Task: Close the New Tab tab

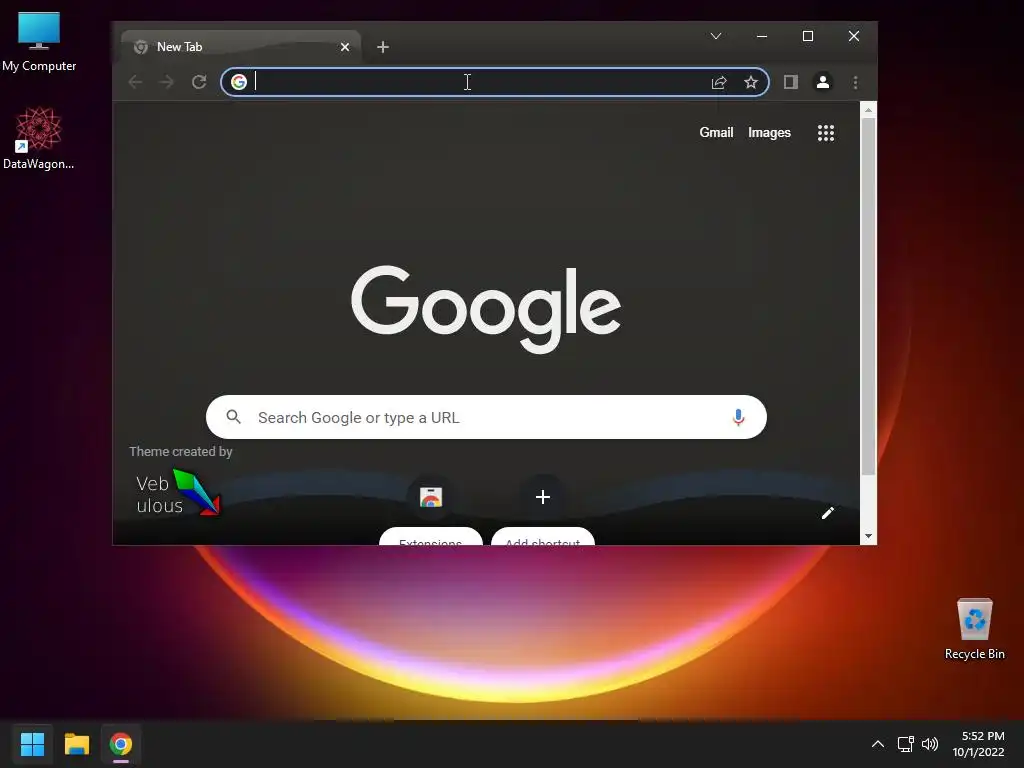Action: (x=345, y=47)
